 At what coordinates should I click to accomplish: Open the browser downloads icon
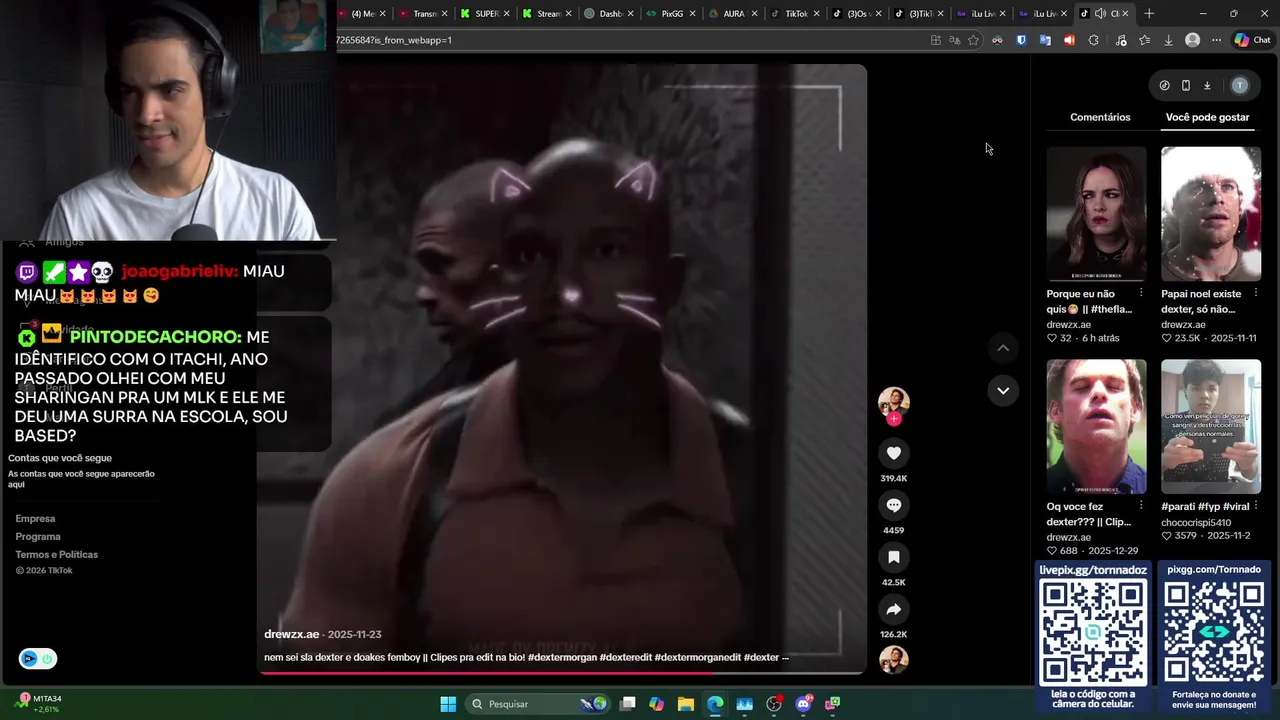pos(1168,40)
